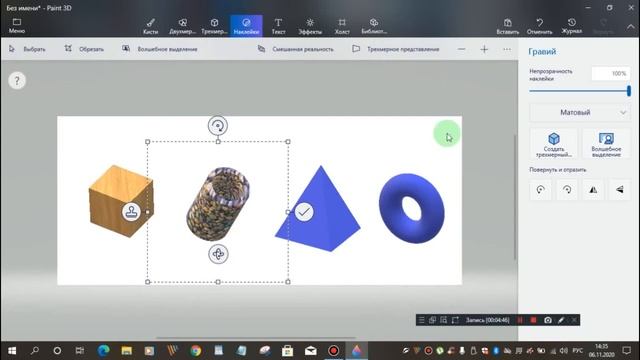Click the vertical scrollbar beside the canvas
640x360 pixels.
click(515, 196)
